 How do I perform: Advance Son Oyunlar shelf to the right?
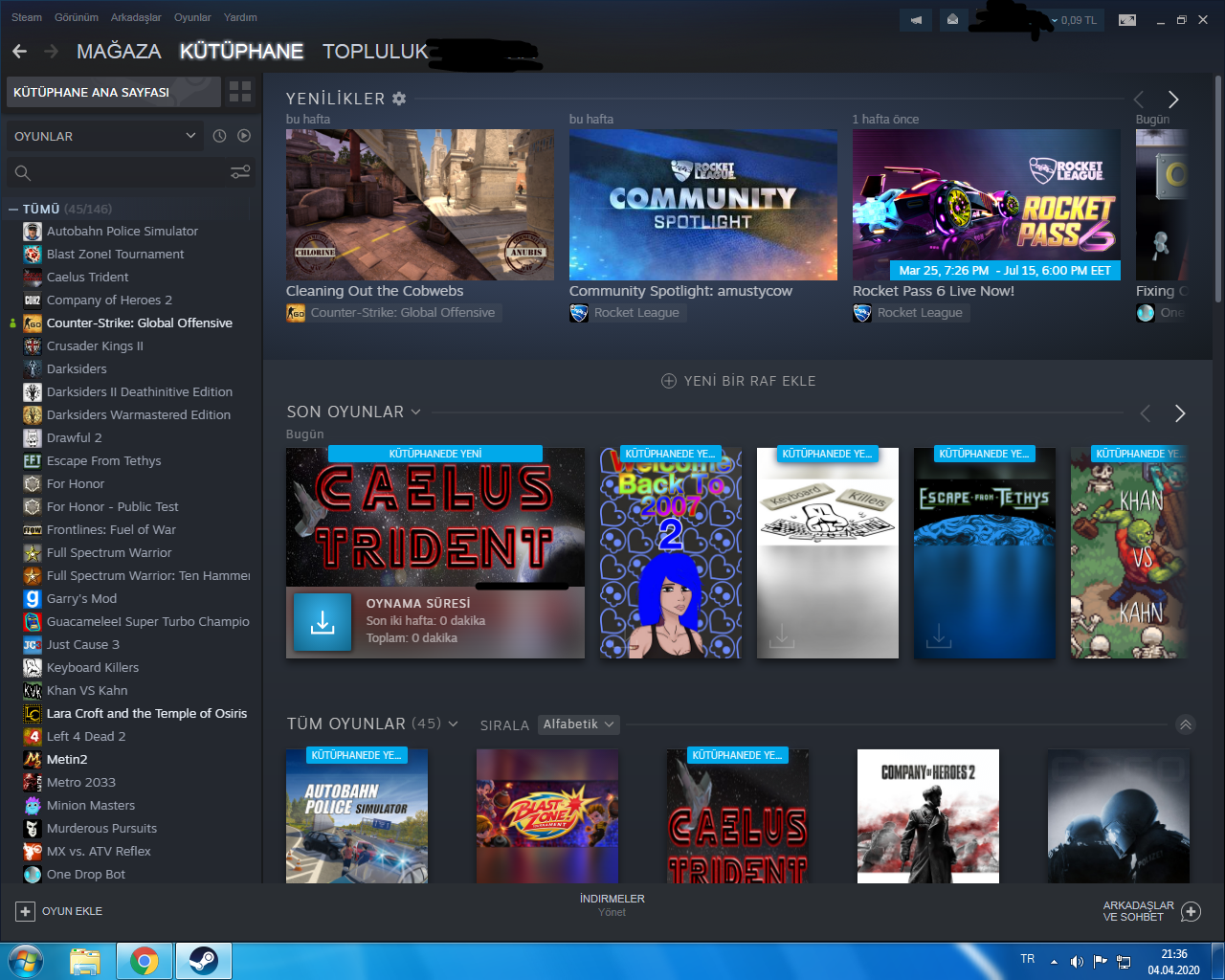coord(1179,413)
